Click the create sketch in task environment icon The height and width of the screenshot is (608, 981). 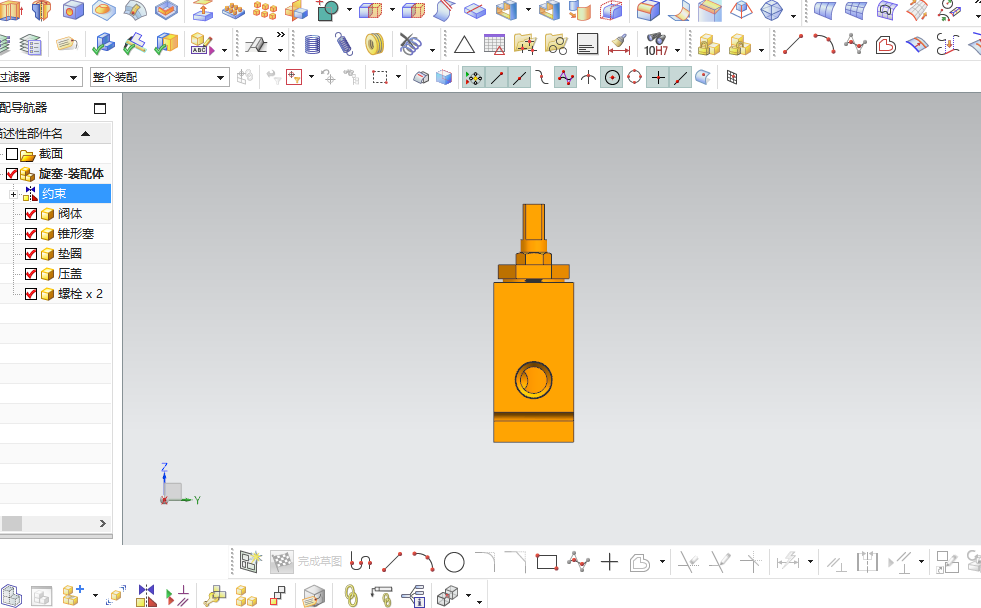coord(251,562)
